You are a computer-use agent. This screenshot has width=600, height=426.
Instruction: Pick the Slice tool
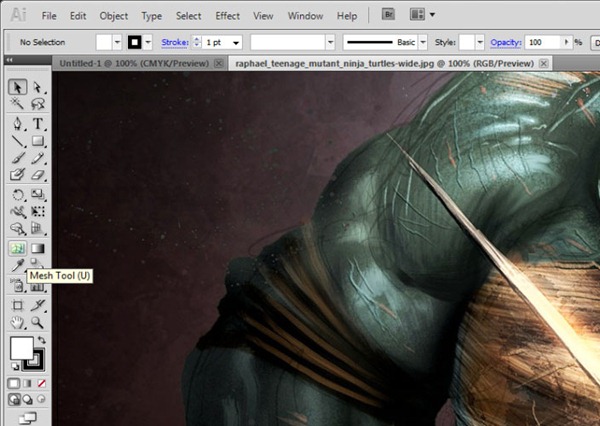38,305
